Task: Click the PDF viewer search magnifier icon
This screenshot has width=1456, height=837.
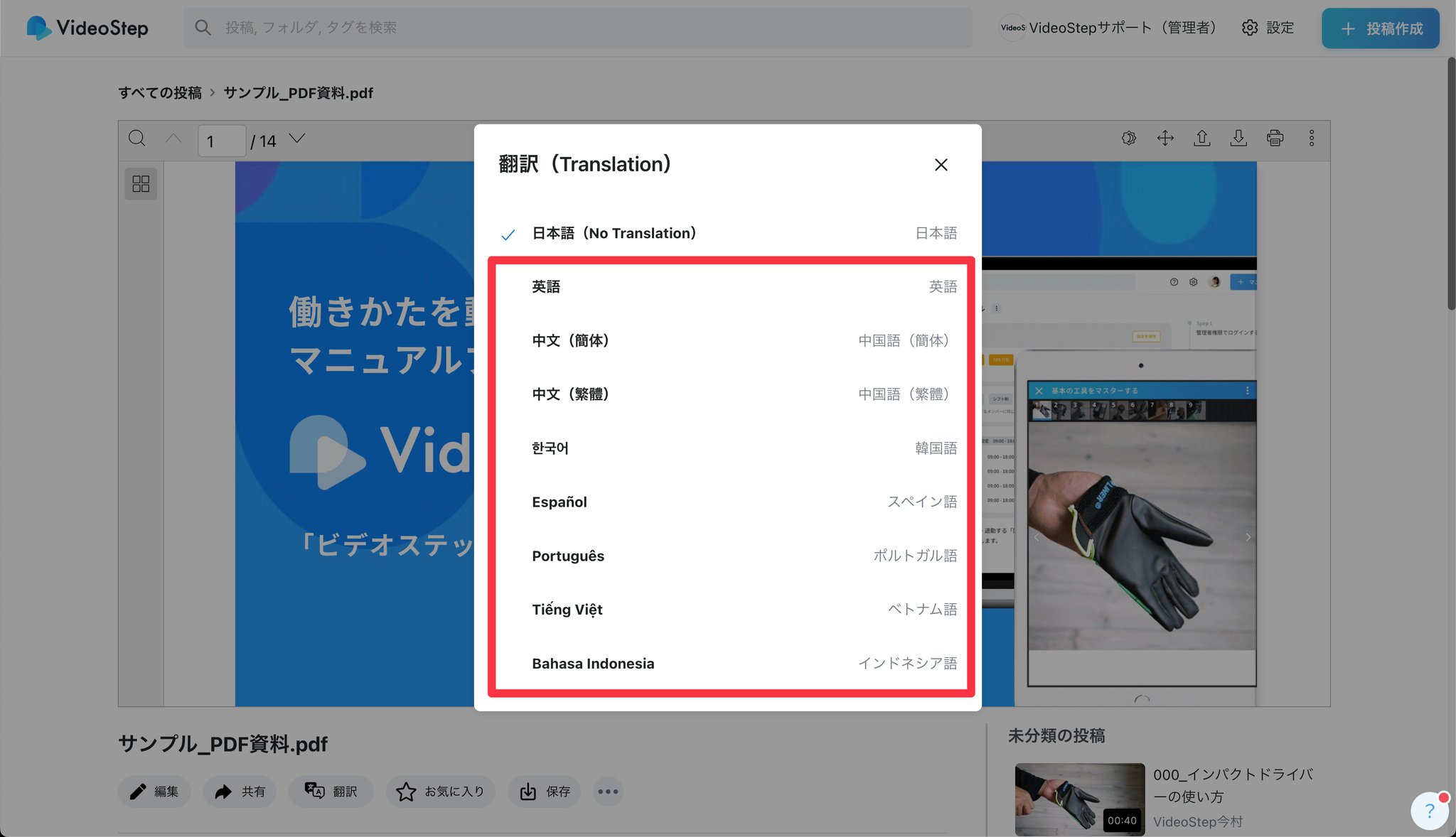Action: click(x=137, y=139)
